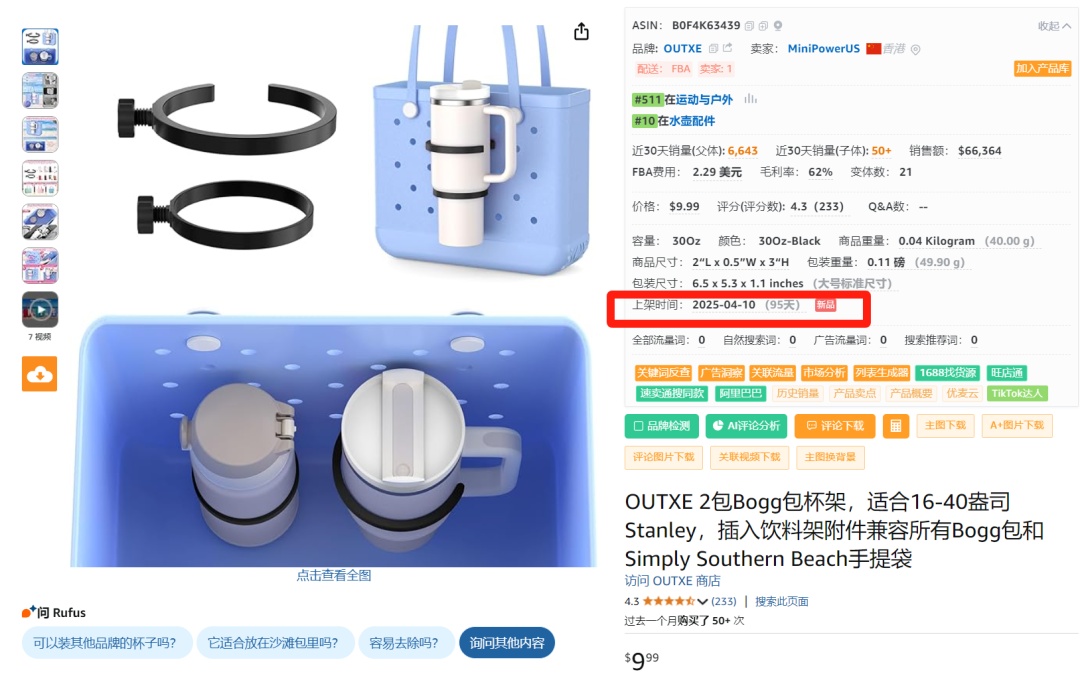Collapse the panel with 收起
The width and height of the screenshot is (1080, 688).
pos(1054,26)
